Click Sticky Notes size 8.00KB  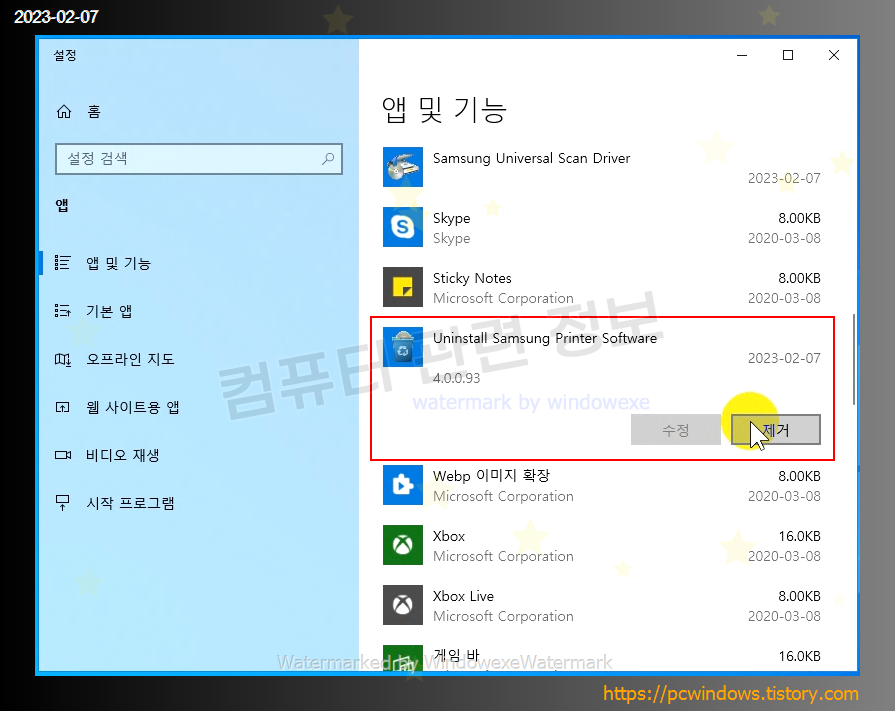pos(799,278)
